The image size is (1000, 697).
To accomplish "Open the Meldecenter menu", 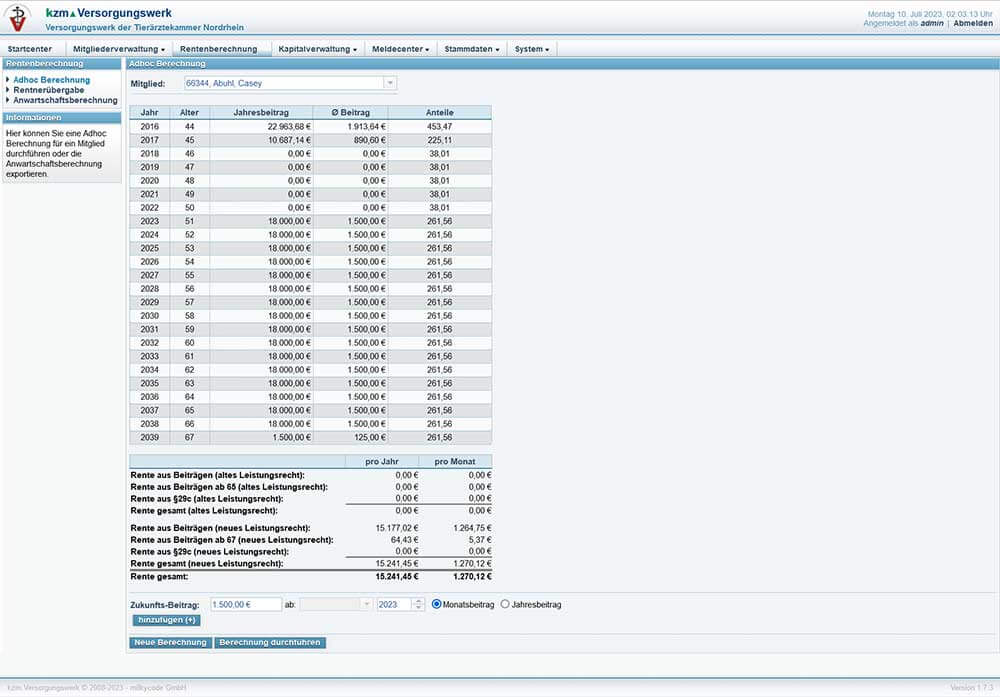I will (400, 48).
